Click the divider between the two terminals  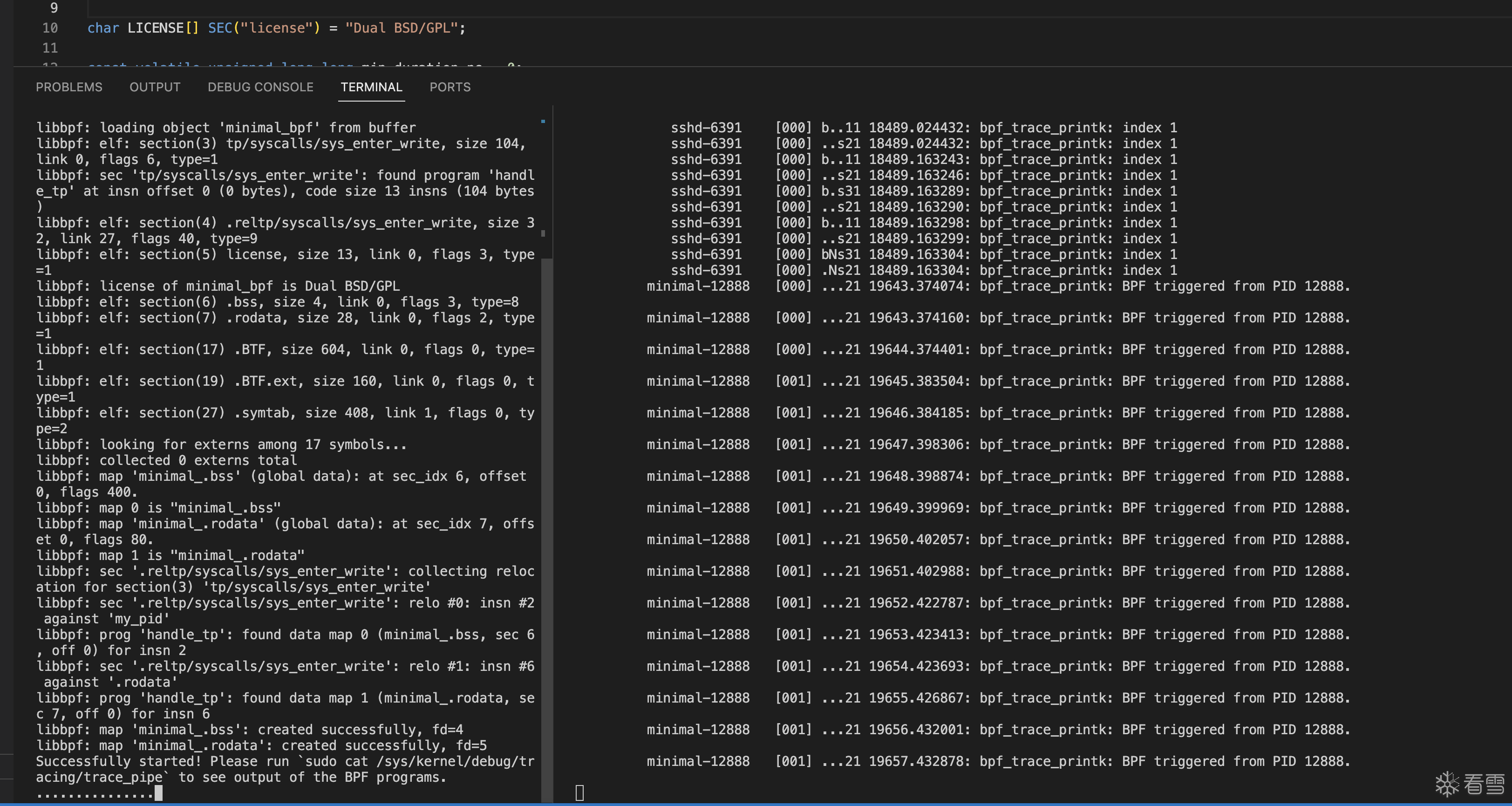(553, 452)
